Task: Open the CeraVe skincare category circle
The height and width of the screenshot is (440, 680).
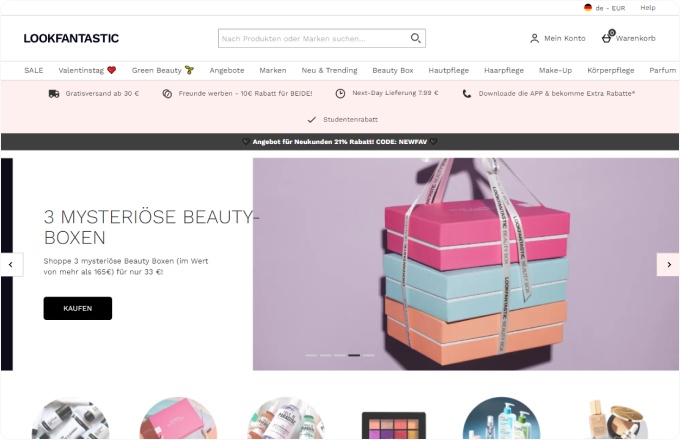Action: pos(501,418)
